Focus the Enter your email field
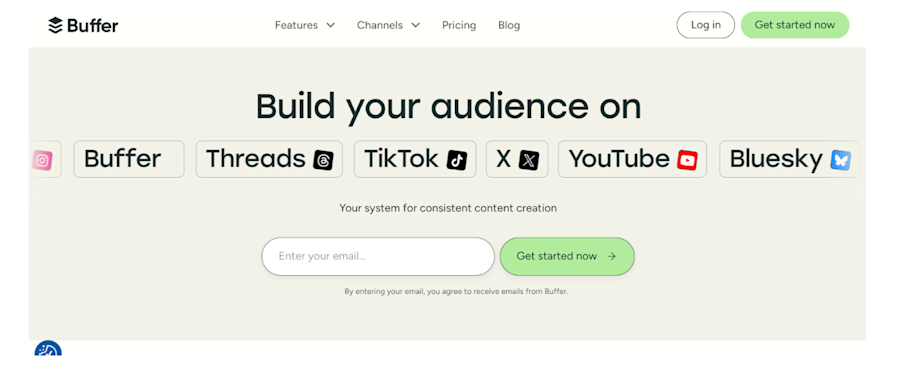900x365 pixels. pos(378,257)
